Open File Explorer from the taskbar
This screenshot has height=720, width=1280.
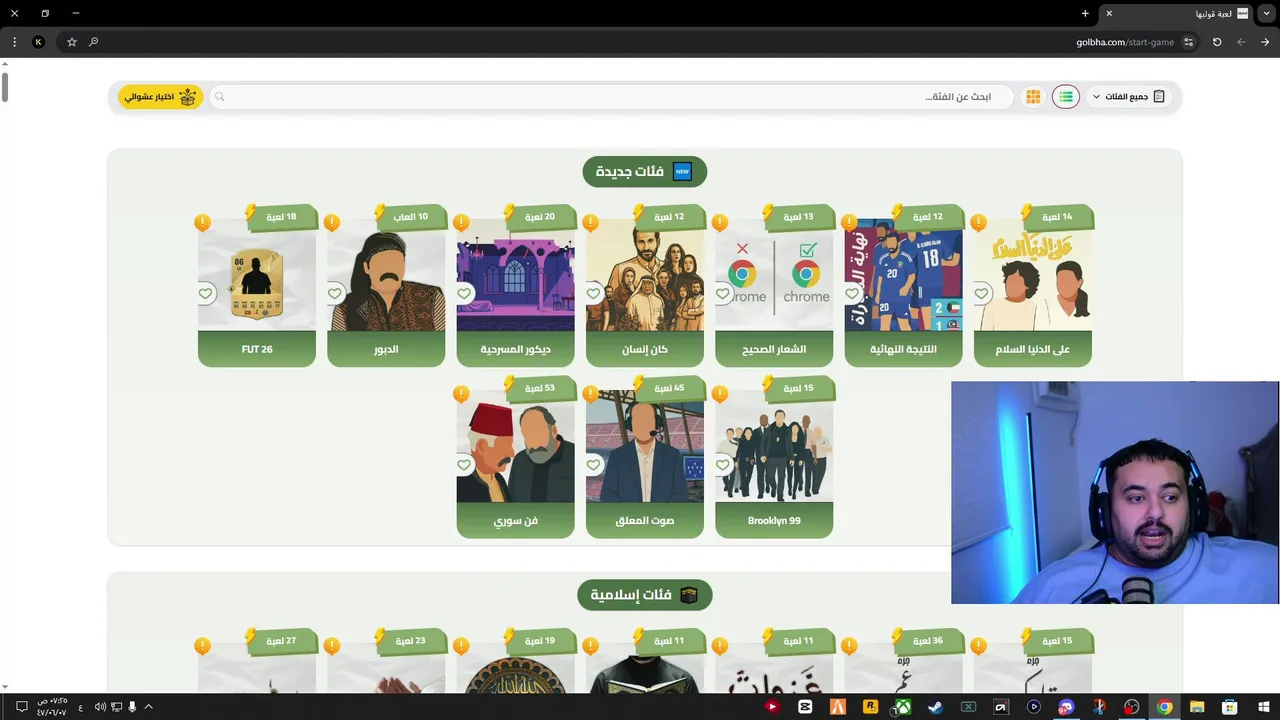coord(1197,707)
